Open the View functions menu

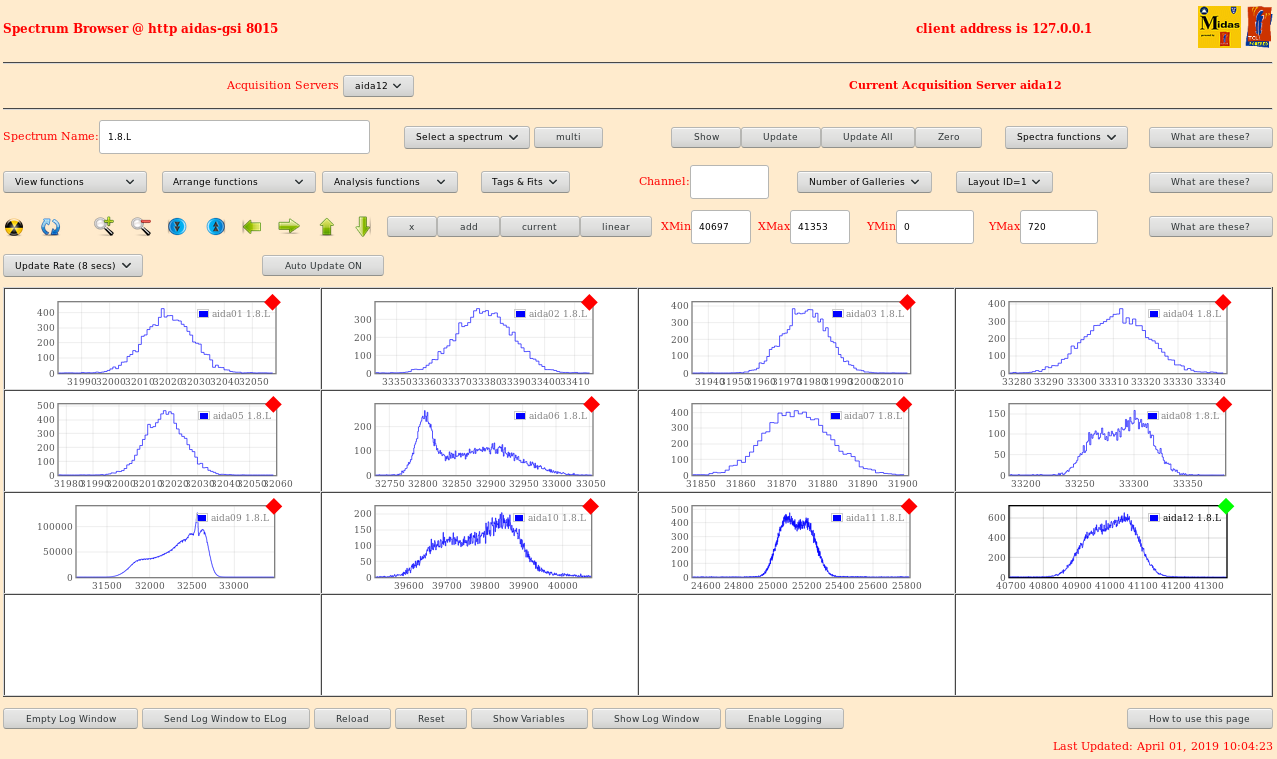click(x=75, y=182)
